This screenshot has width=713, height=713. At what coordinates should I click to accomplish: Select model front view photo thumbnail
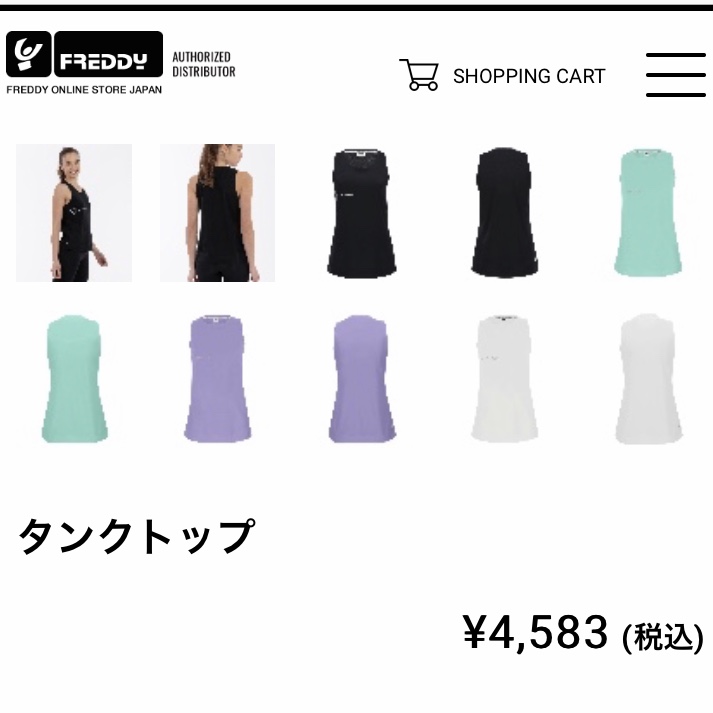(x=74, y=213)
